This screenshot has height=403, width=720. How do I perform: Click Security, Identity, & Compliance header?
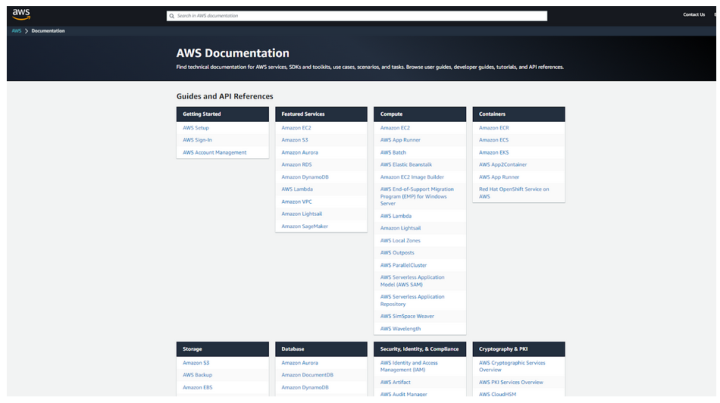coord(420,349)
